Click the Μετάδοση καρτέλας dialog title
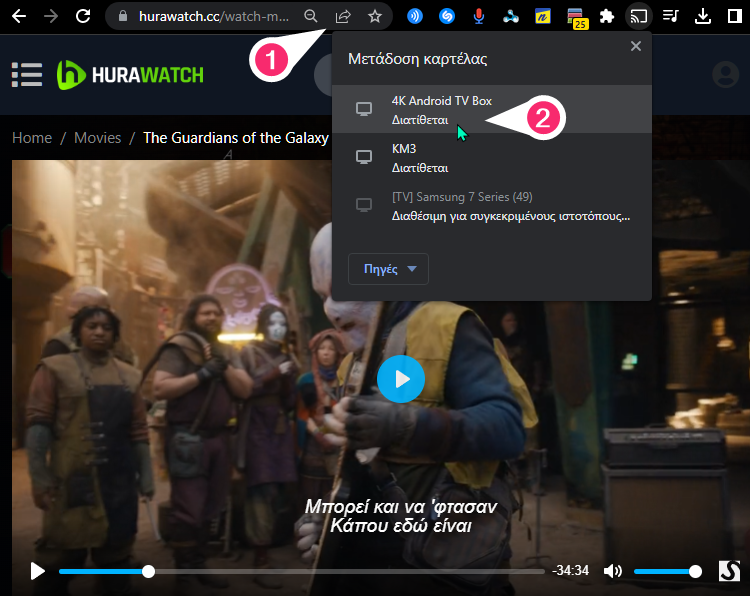Image resolution: width=750 pixels, height=596 pixels. point(418,59)
